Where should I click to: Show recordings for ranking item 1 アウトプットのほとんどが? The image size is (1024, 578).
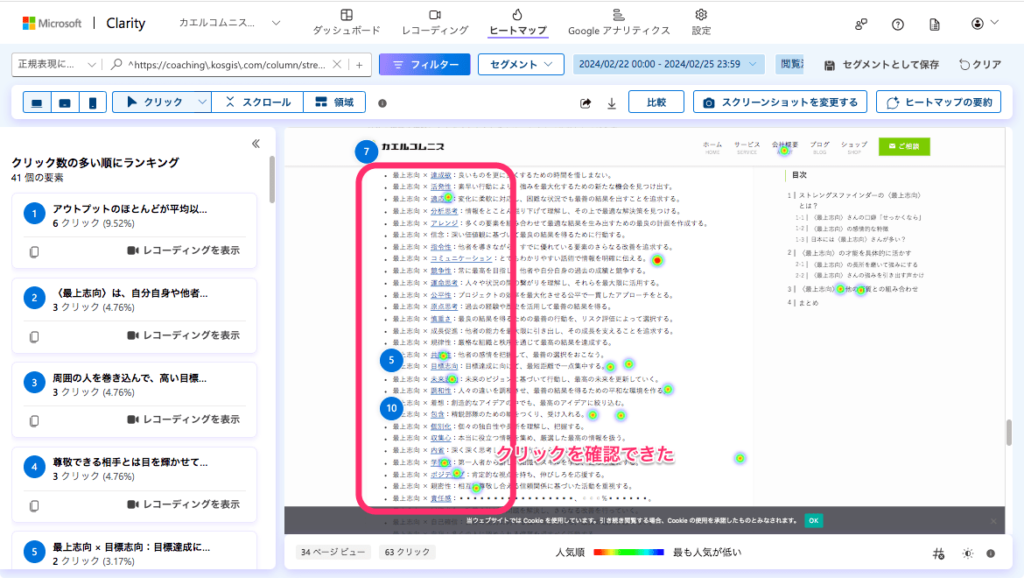coord(184,250)
